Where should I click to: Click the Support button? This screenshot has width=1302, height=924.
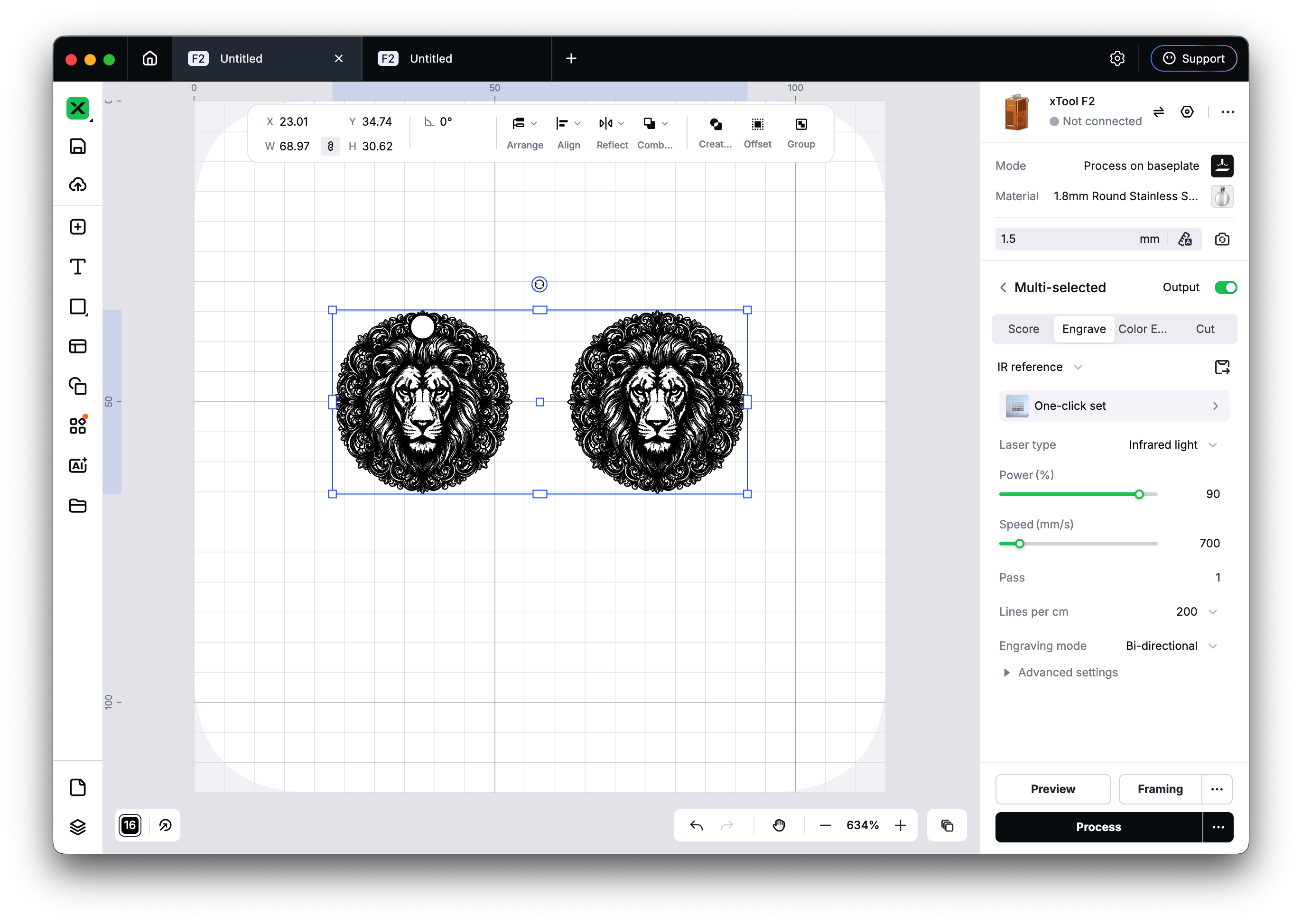pyautogui.click(x=1193, y=58)
